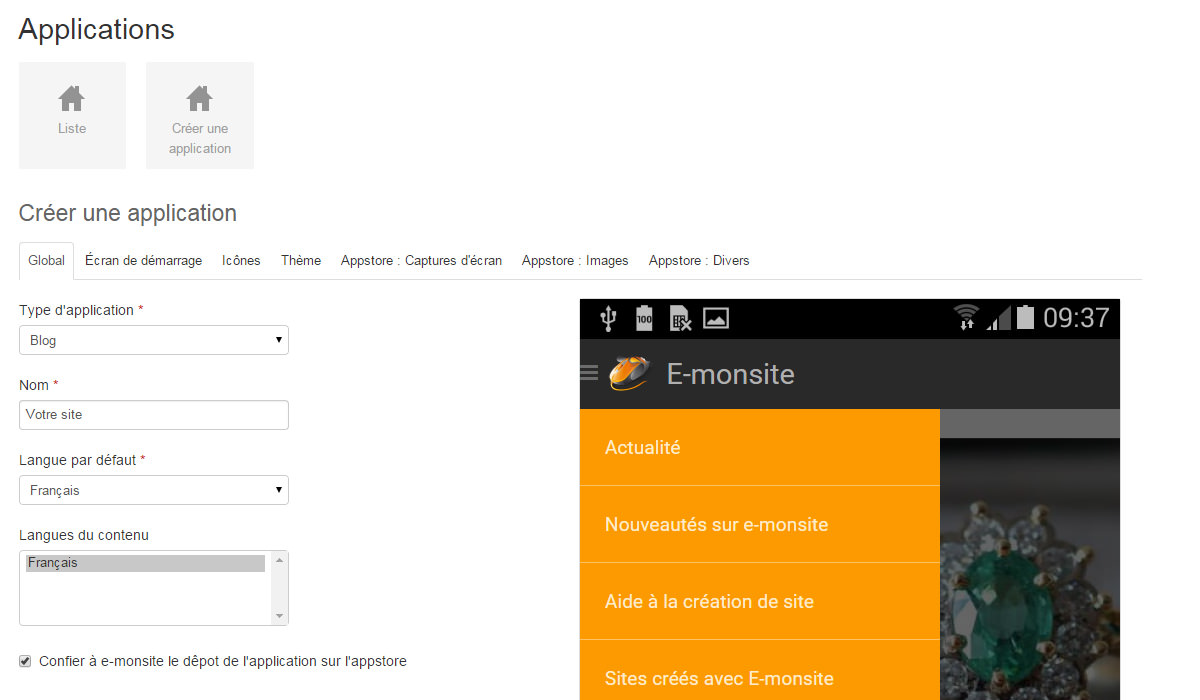Screen dimensions: 1200x700
Task: Select the Global tab
Action: [x=46, y=260]
